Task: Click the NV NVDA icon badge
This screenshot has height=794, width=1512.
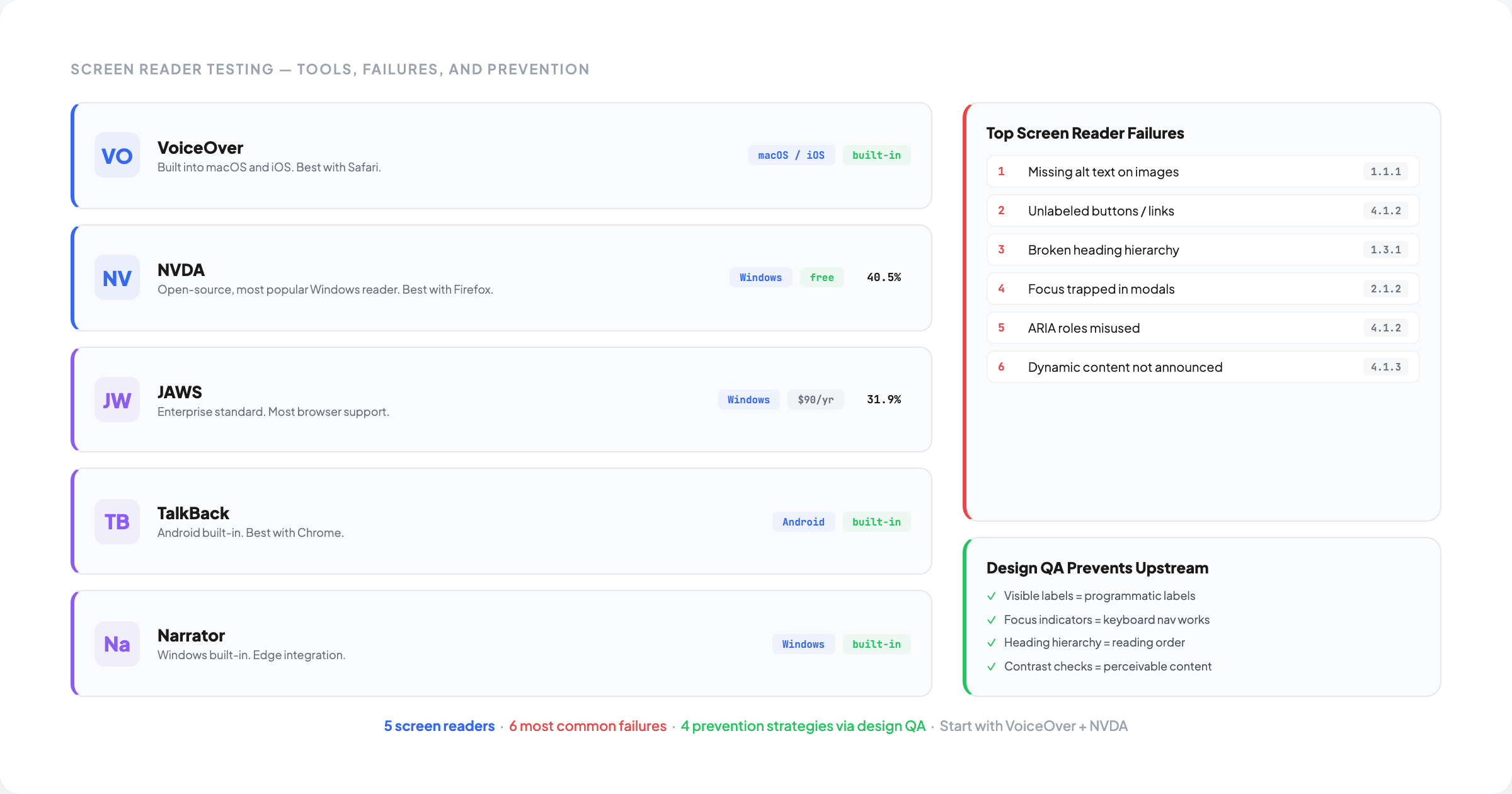Action: [117, 277]
